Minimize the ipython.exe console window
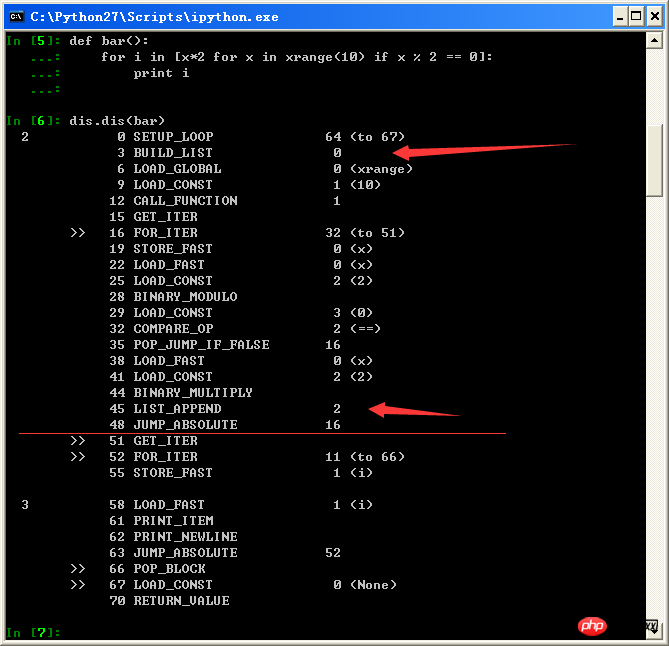Image resolution: width=669 pixels, height=646 pixels. pos(620,17)
